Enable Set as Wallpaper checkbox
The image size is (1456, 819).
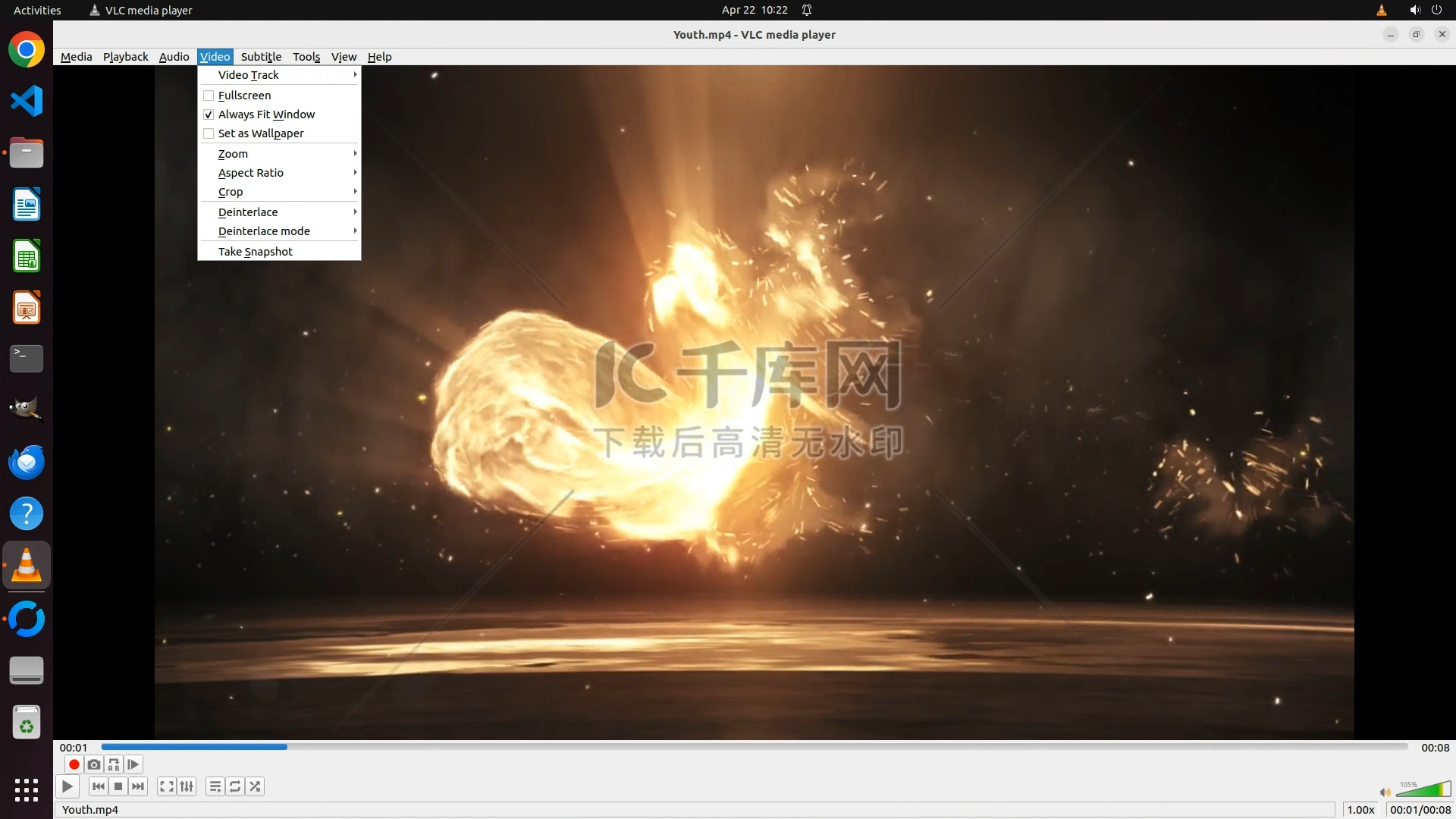click(209, 133)
